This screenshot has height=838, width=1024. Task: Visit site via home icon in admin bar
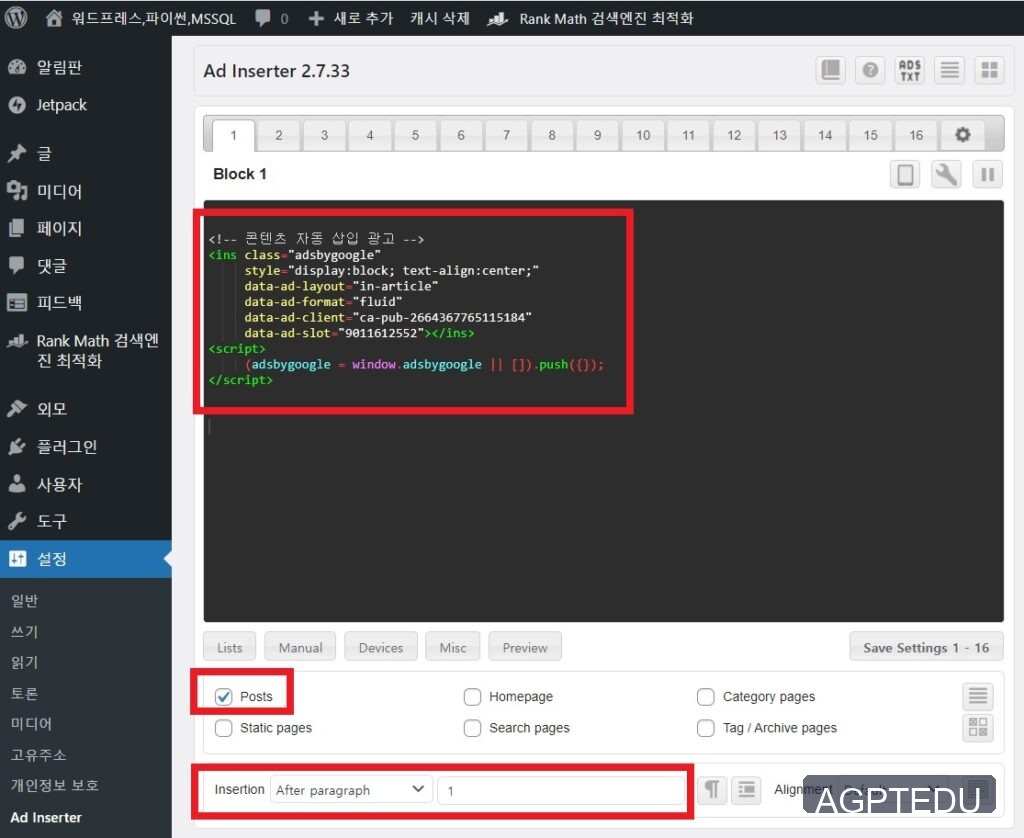pos(54,18)
